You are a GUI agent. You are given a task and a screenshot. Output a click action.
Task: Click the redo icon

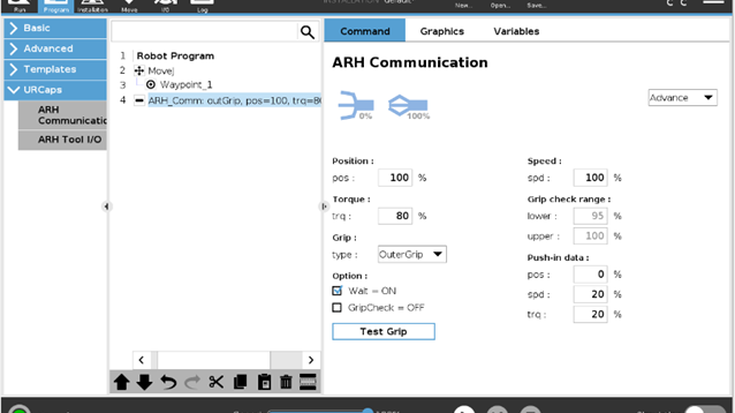[192, 382]
